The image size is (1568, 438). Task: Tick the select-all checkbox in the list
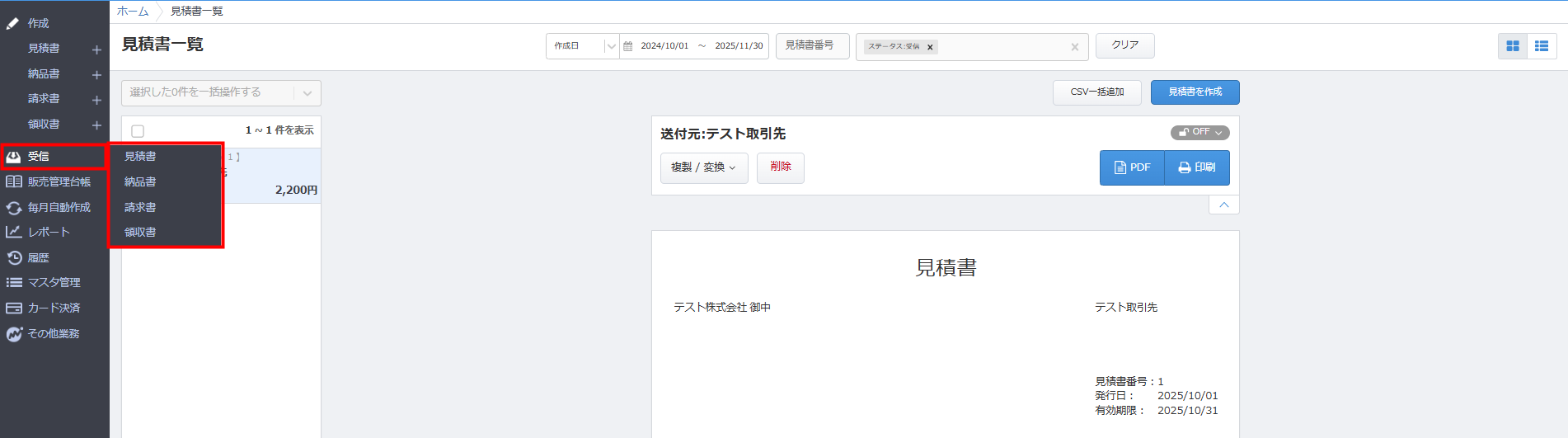(x=138, y=131)
